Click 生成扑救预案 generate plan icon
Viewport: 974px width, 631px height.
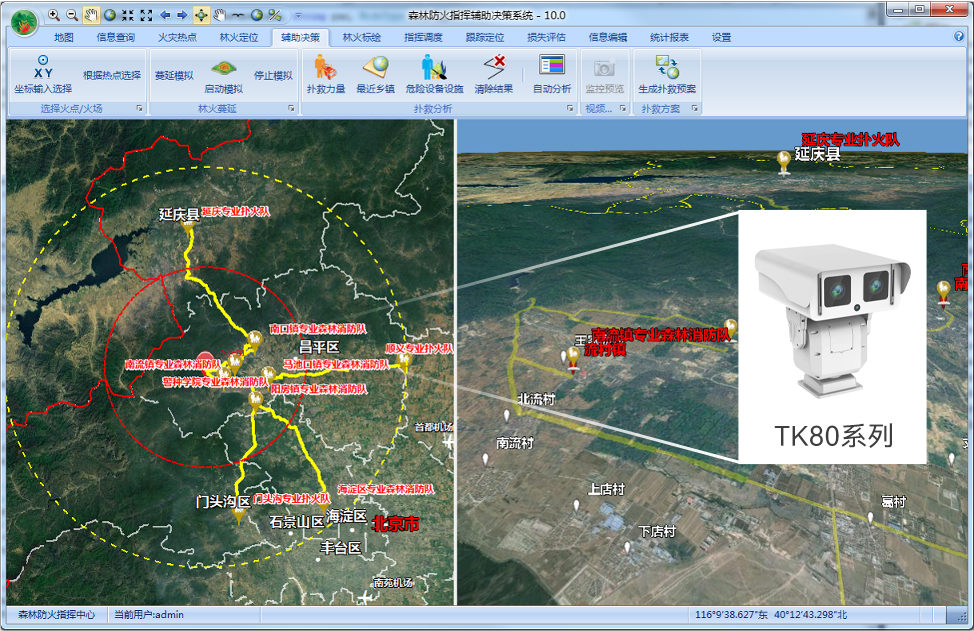click(667, 75)
